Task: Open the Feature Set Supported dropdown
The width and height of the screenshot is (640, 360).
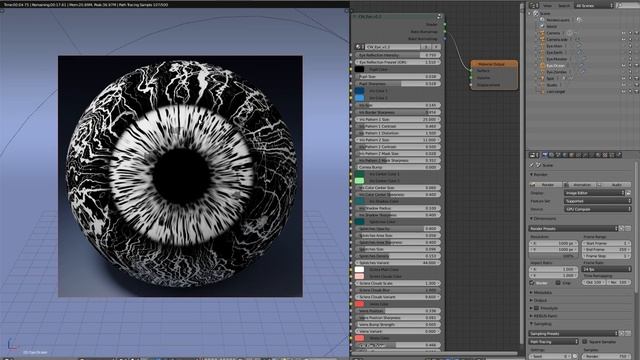Action: click(598, 201)
